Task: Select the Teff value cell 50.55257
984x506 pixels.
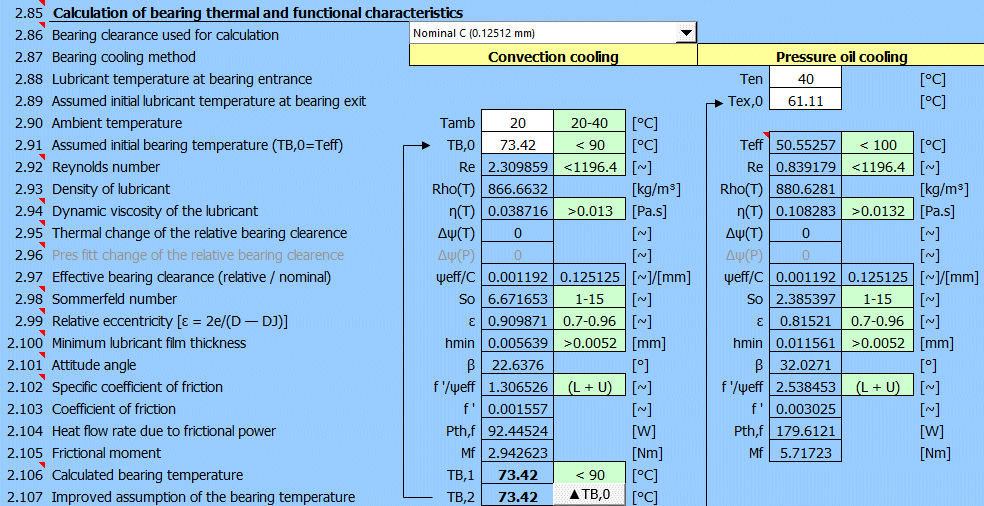Action: pyautogui.click(x=805, y=145)
